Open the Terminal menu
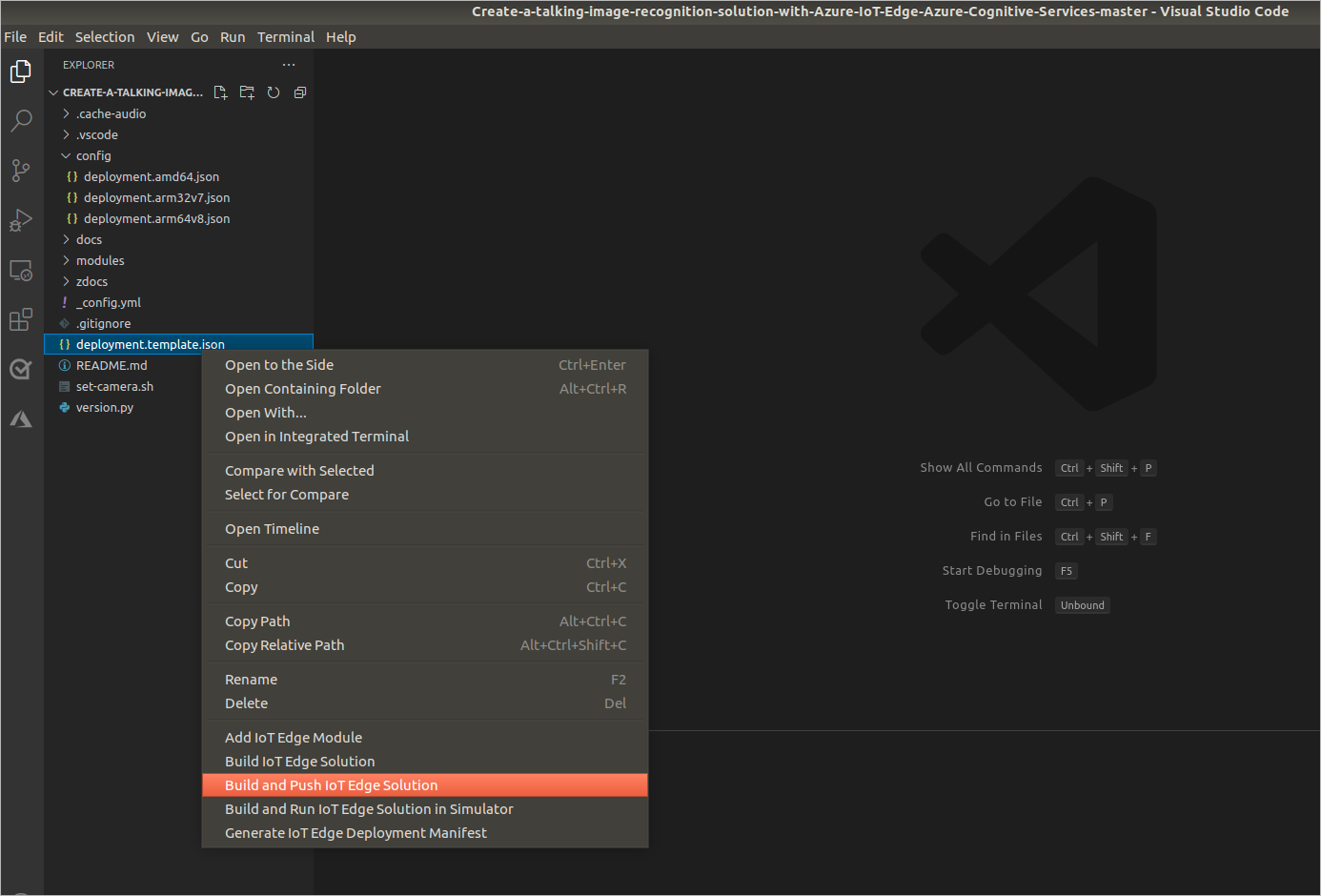The width and height of the screenshot is (1321, 896). 286,37
